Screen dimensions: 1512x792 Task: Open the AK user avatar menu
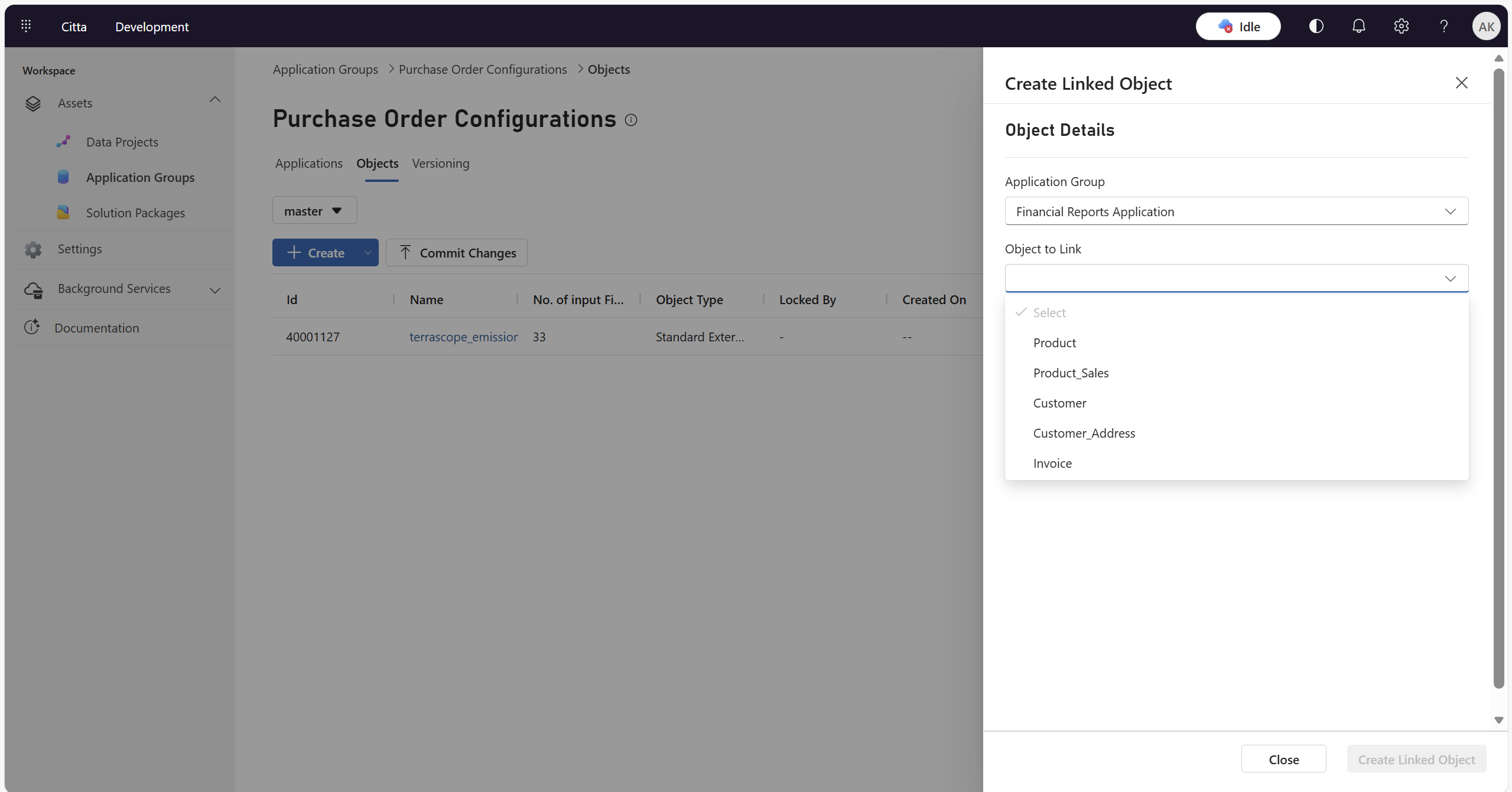click(x=1485, y=26)
